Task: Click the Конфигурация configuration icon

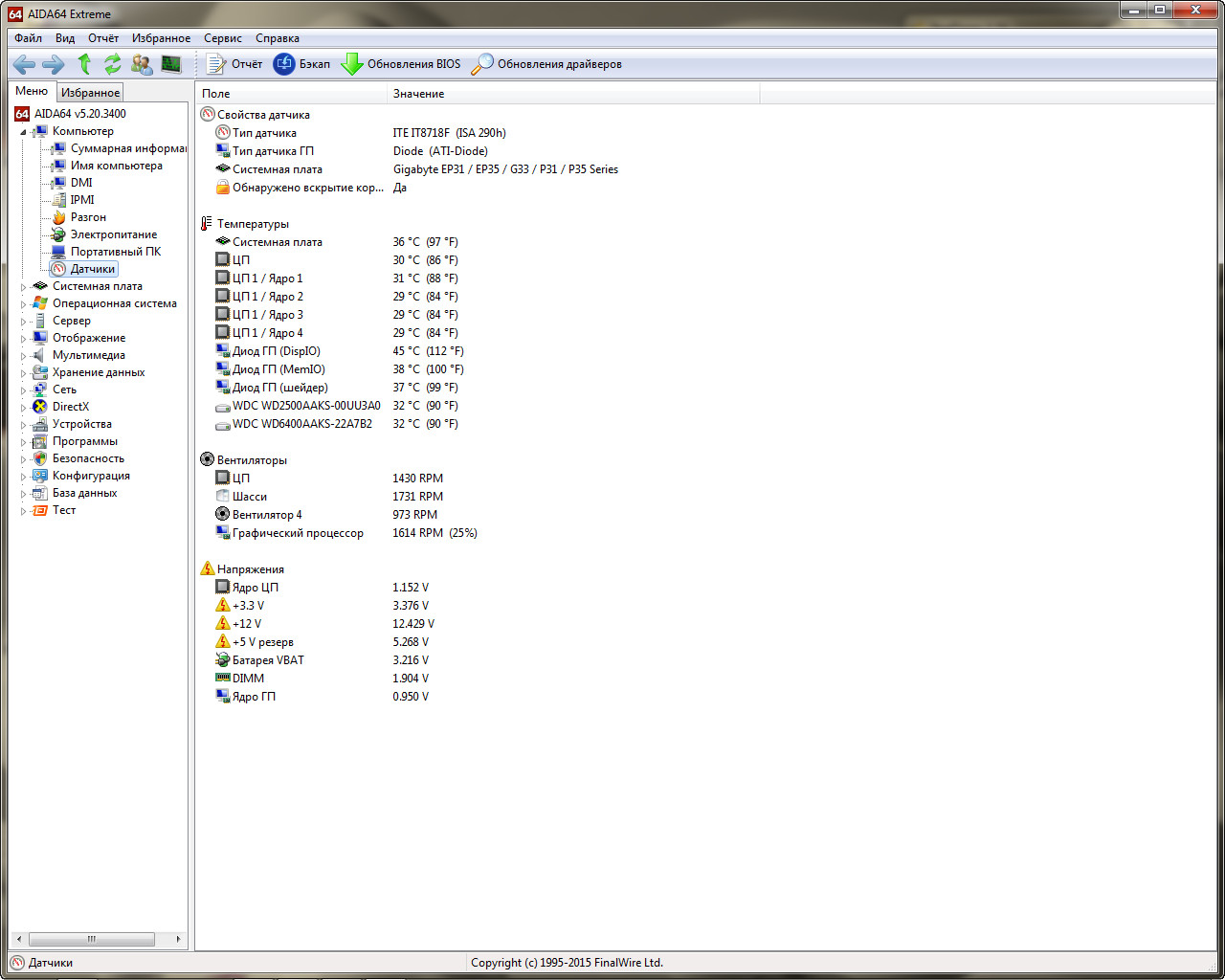Action: click(40, 476)
